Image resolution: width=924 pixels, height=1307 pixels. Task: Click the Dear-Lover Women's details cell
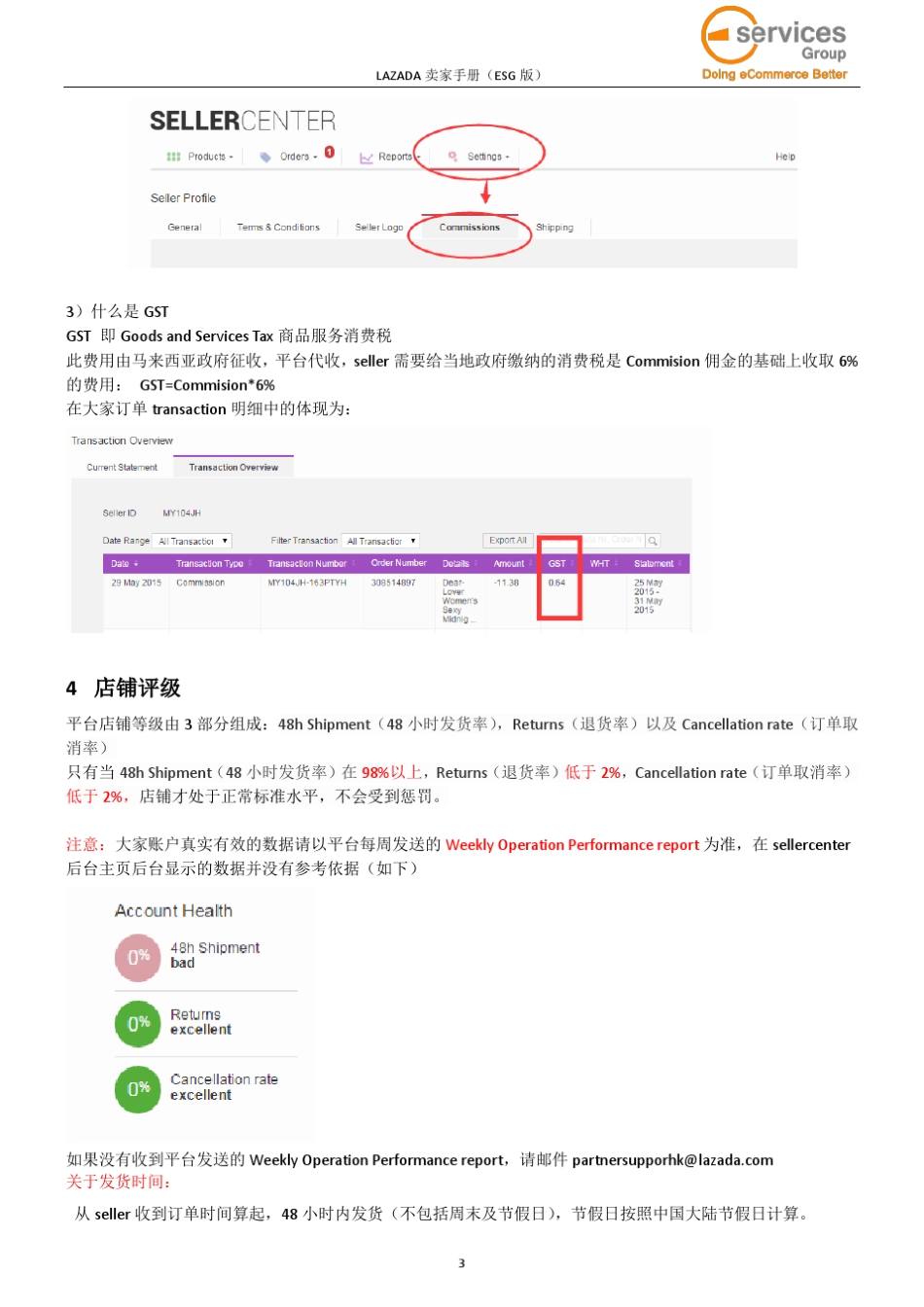(459, 601)
